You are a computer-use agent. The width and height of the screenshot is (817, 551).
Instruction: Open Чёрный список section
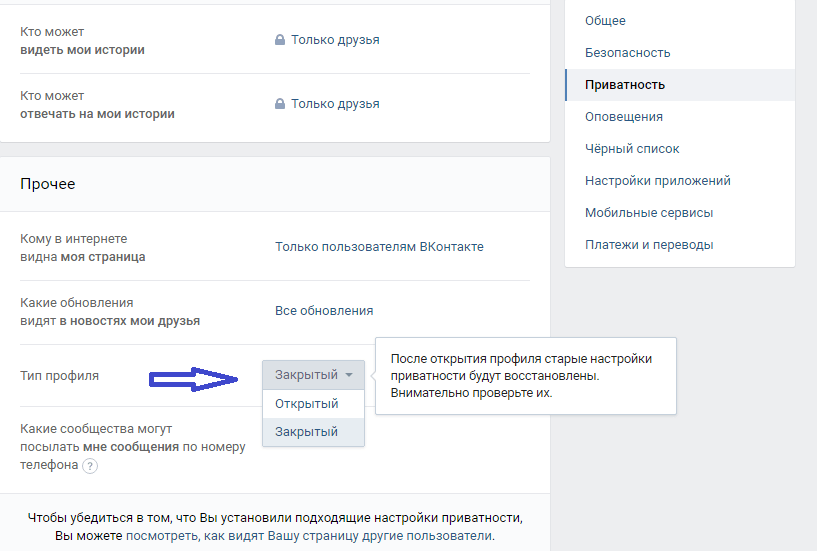[x=680, y=149]
